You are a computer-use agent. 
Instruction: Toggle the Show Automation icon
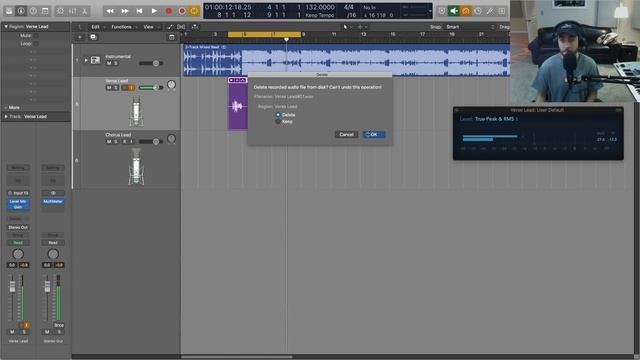click(x=170, y=27)
